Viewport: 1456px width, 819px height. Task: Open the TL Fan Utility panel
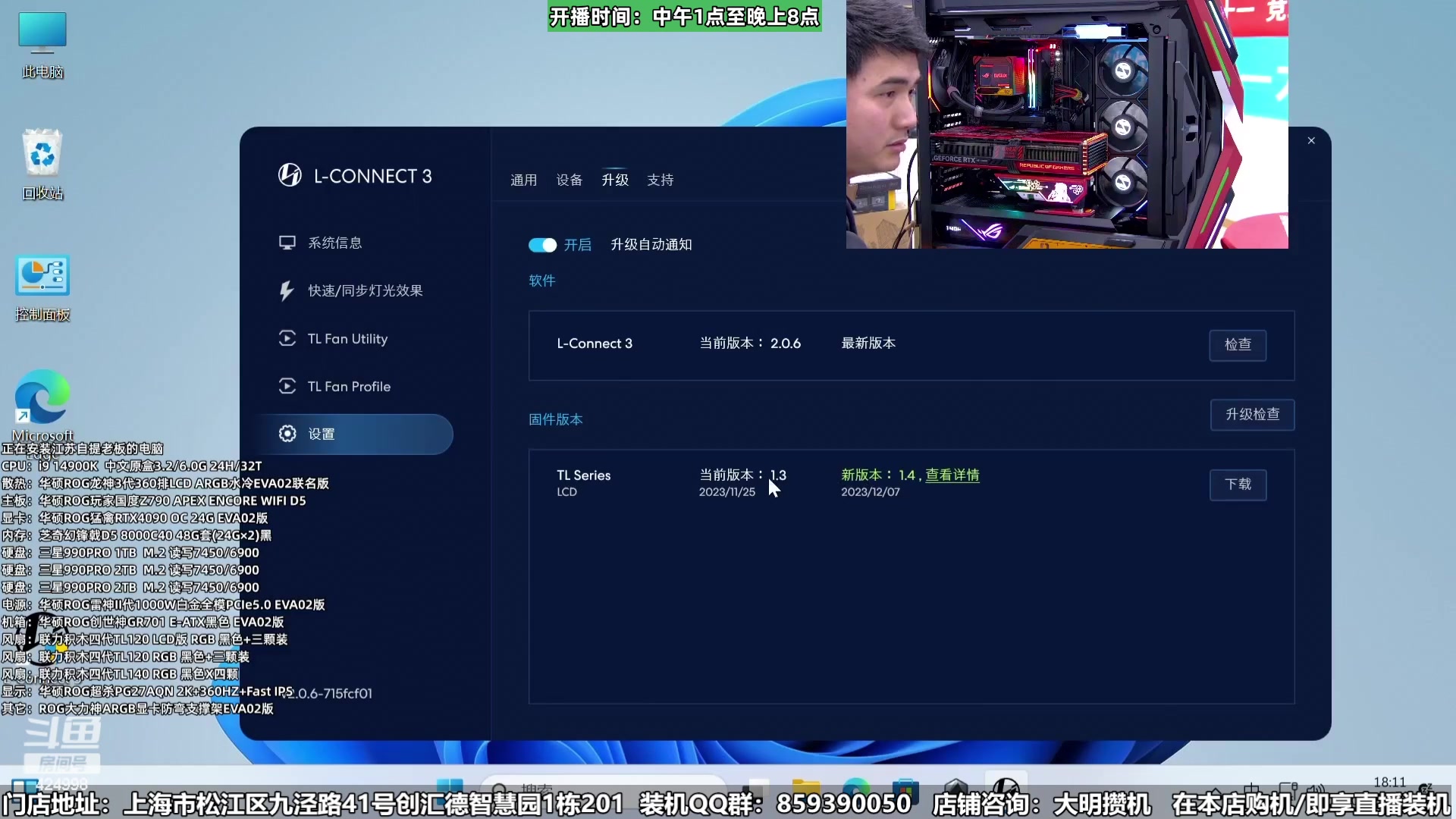click(347, 339)
